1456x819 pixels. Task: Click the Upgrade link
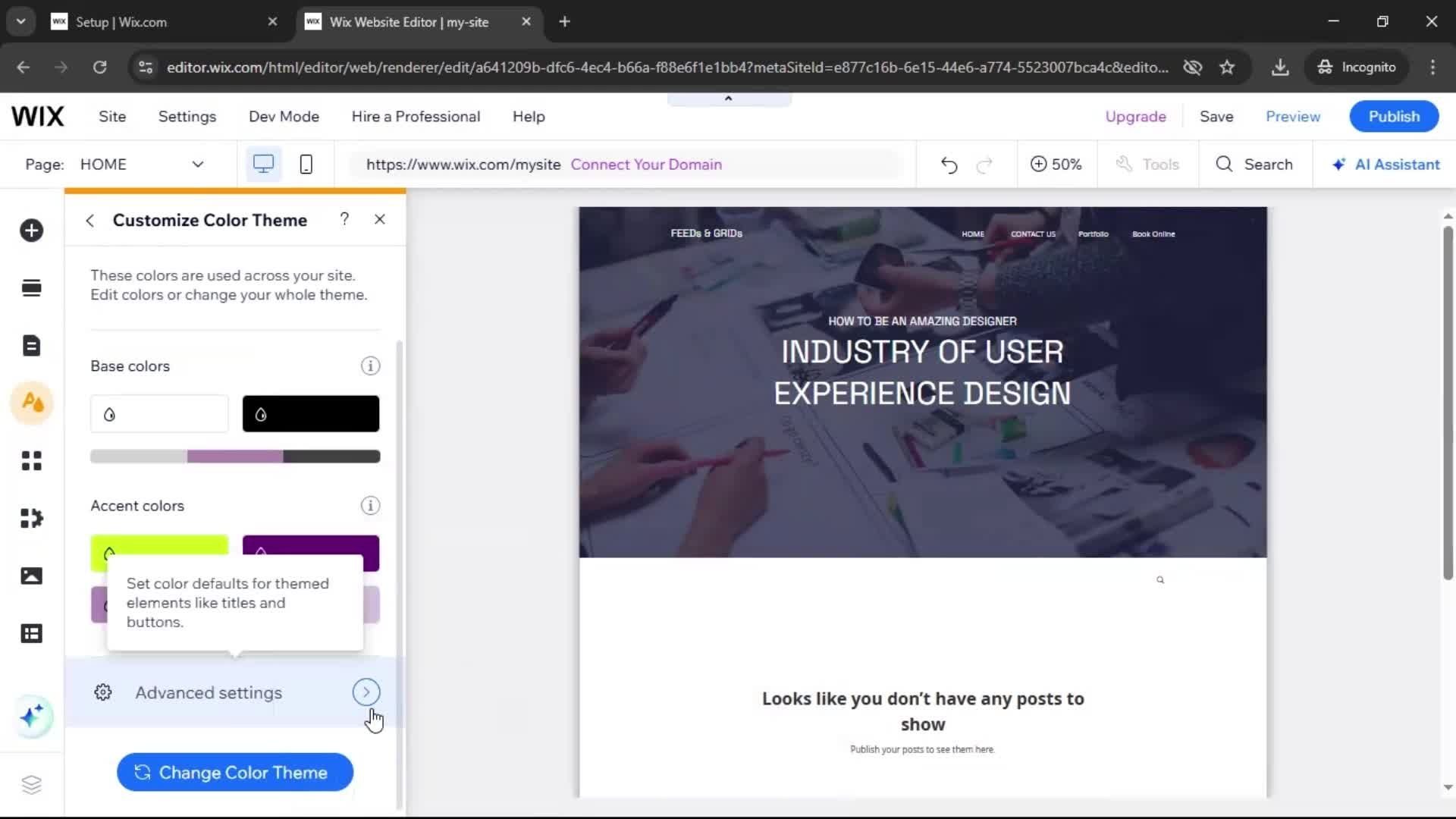coord(1135,117)
